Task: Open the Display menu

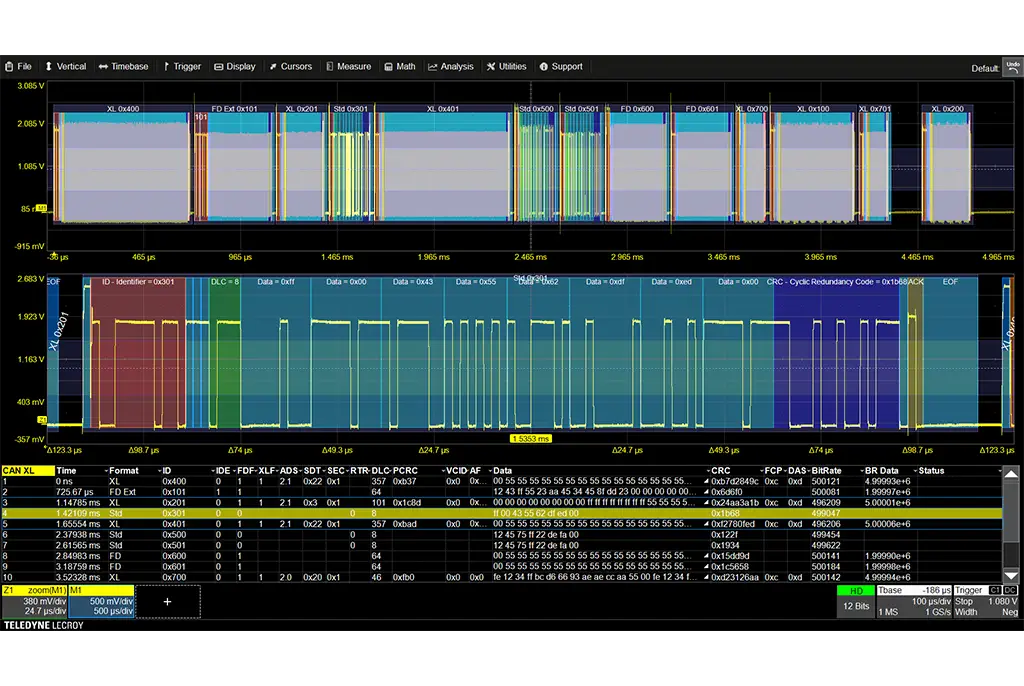Action: (235, 67)
